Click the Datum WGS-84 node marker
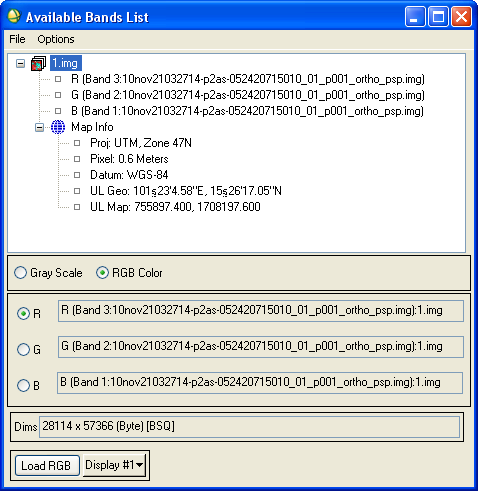The image size is (478, 491). (77, 175)
